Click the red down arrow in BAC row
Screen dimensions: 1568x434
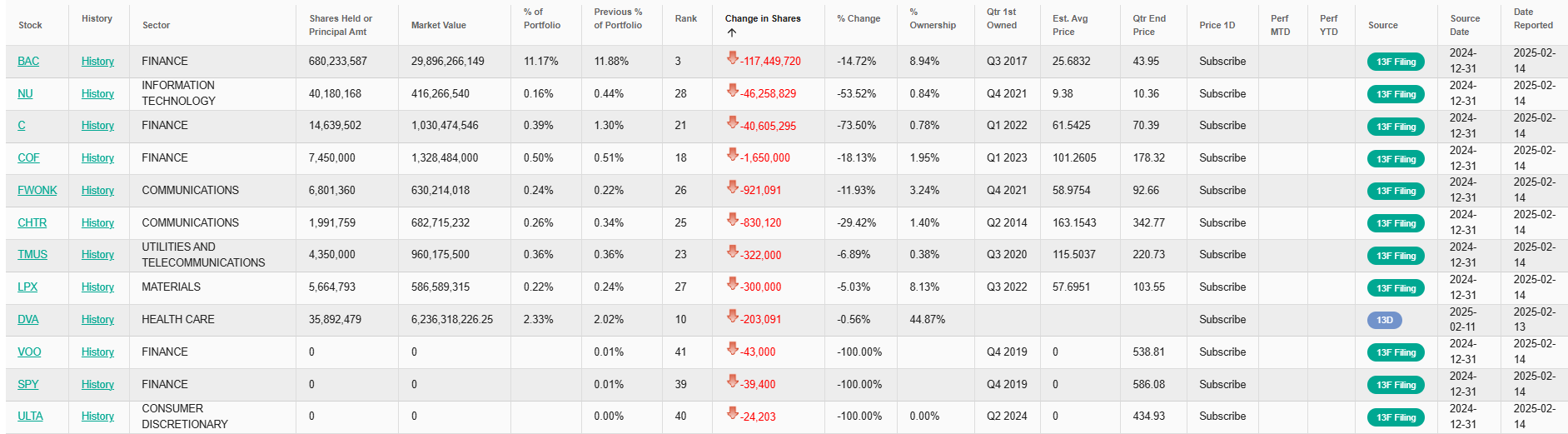(733, 58)
